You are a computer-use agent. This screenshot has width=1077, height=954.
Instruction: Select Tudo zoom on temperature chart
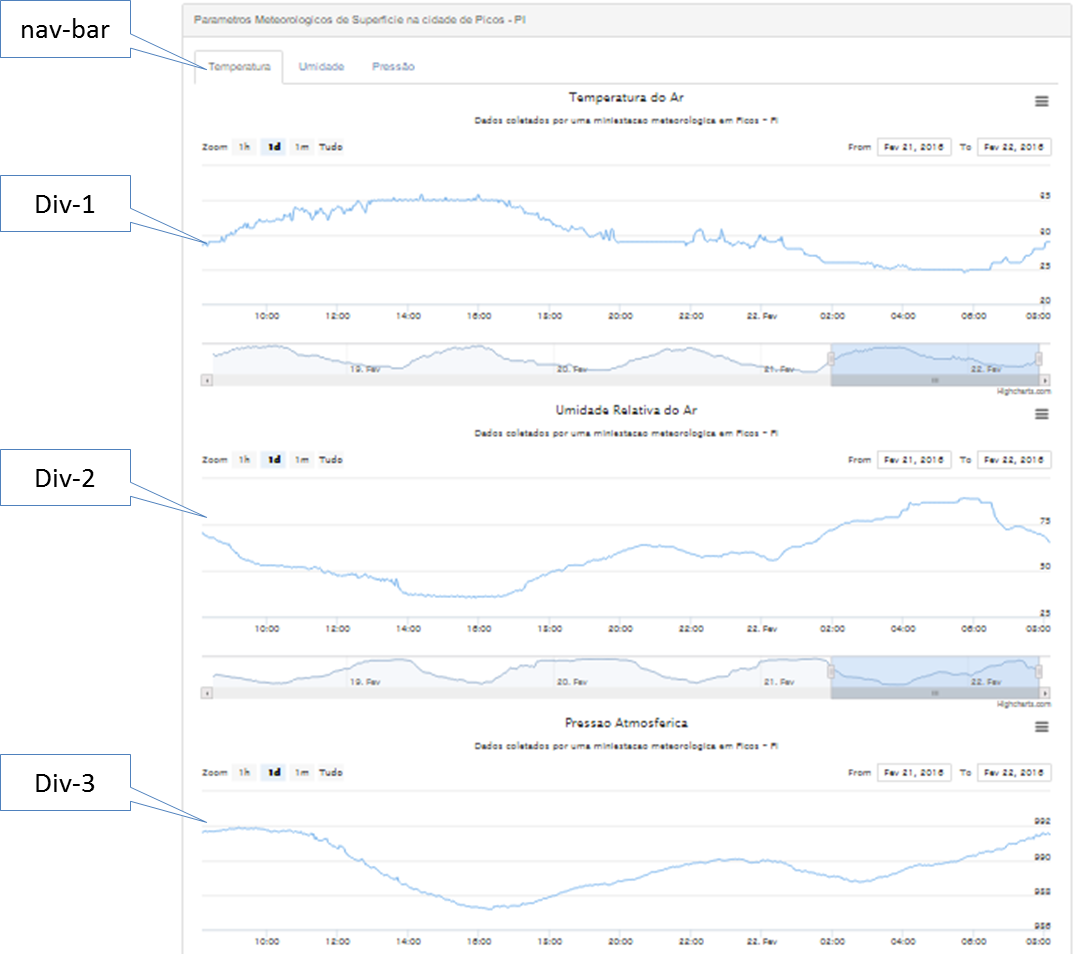[330, 147]
